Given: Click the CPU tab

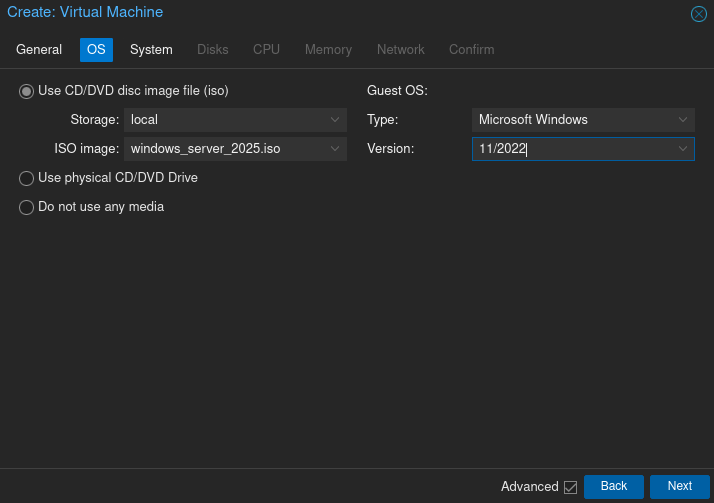Looking at the screenshot, I should (x=266, y=50).
